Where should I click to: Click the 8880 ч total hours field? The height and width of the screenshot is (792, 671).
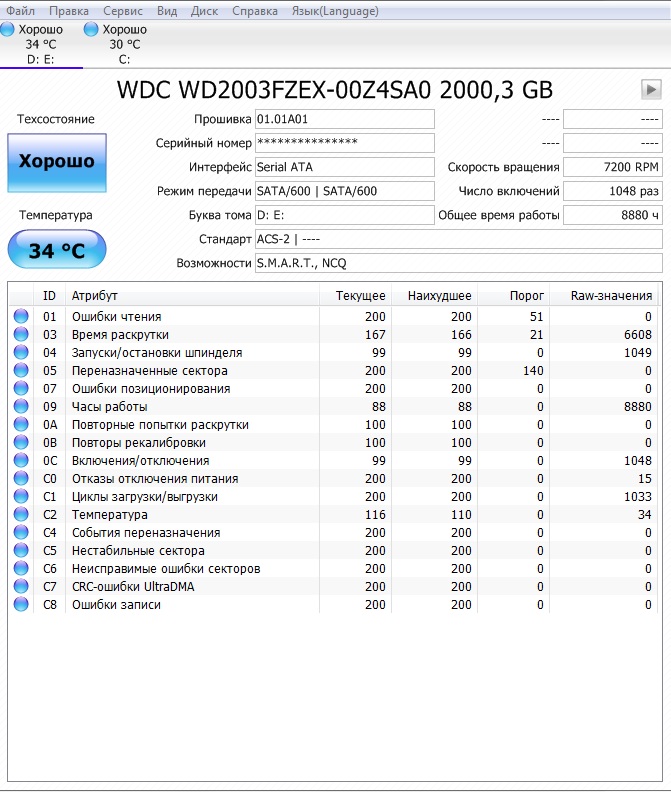613,215
